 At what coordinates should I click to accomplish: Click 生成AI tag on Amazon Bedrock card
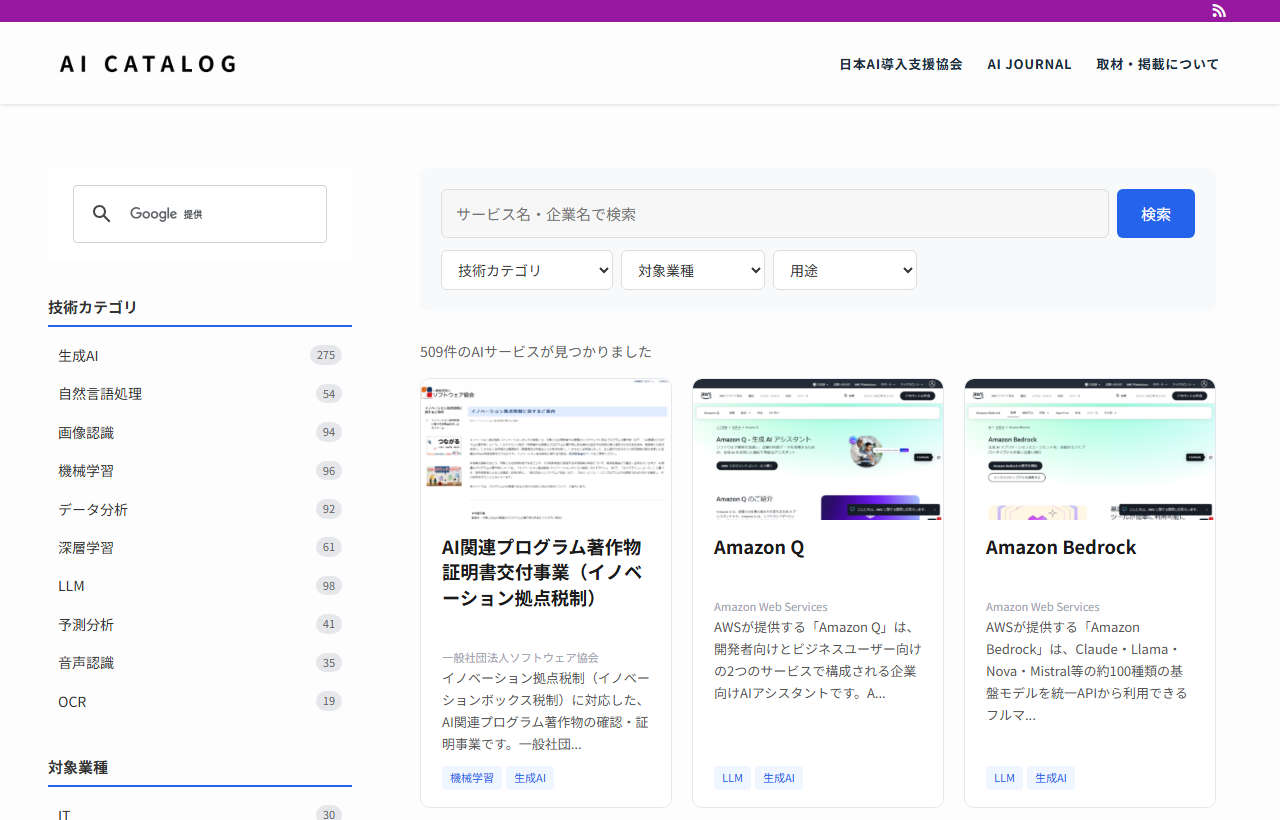point(1051,778)
